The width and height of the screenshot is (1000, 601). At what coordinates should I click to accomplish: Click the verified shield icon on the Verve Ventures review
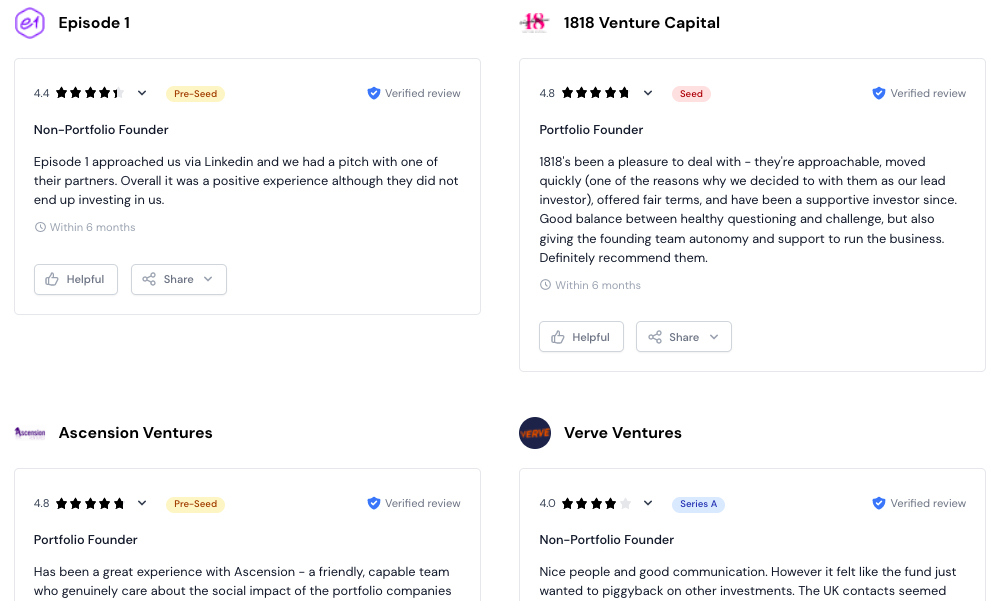coord(879,503)
